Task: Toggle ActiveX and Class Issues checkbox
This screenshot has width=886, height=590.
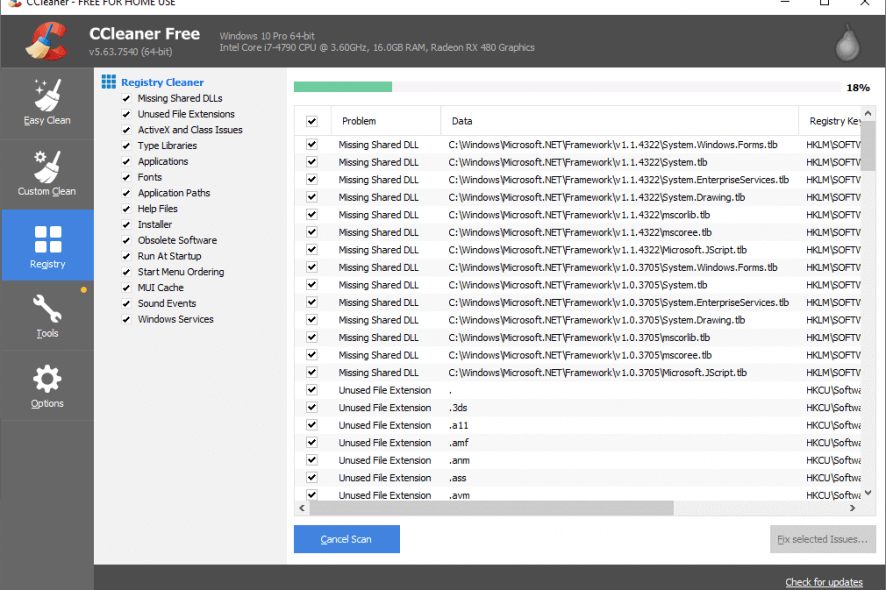Action: (x=127, y=130)
